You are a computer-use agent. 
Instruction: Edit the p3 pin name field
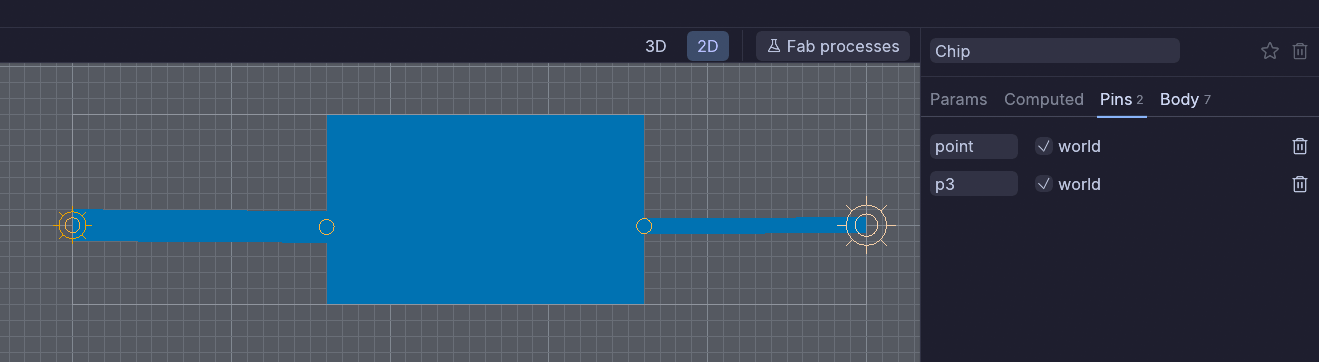pyautogui.click(x=974, y=184)
